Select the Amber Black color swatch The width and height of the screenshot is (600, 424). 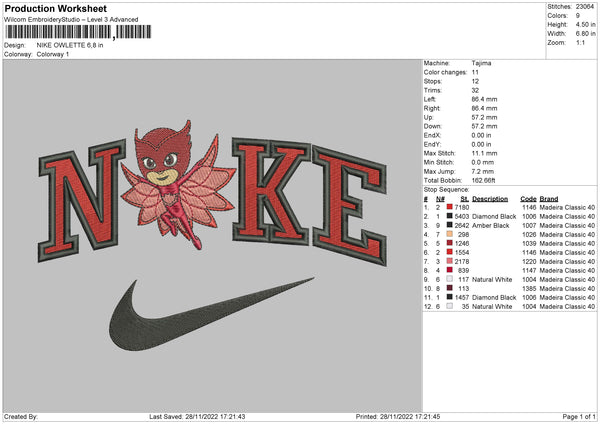[450, 225]
